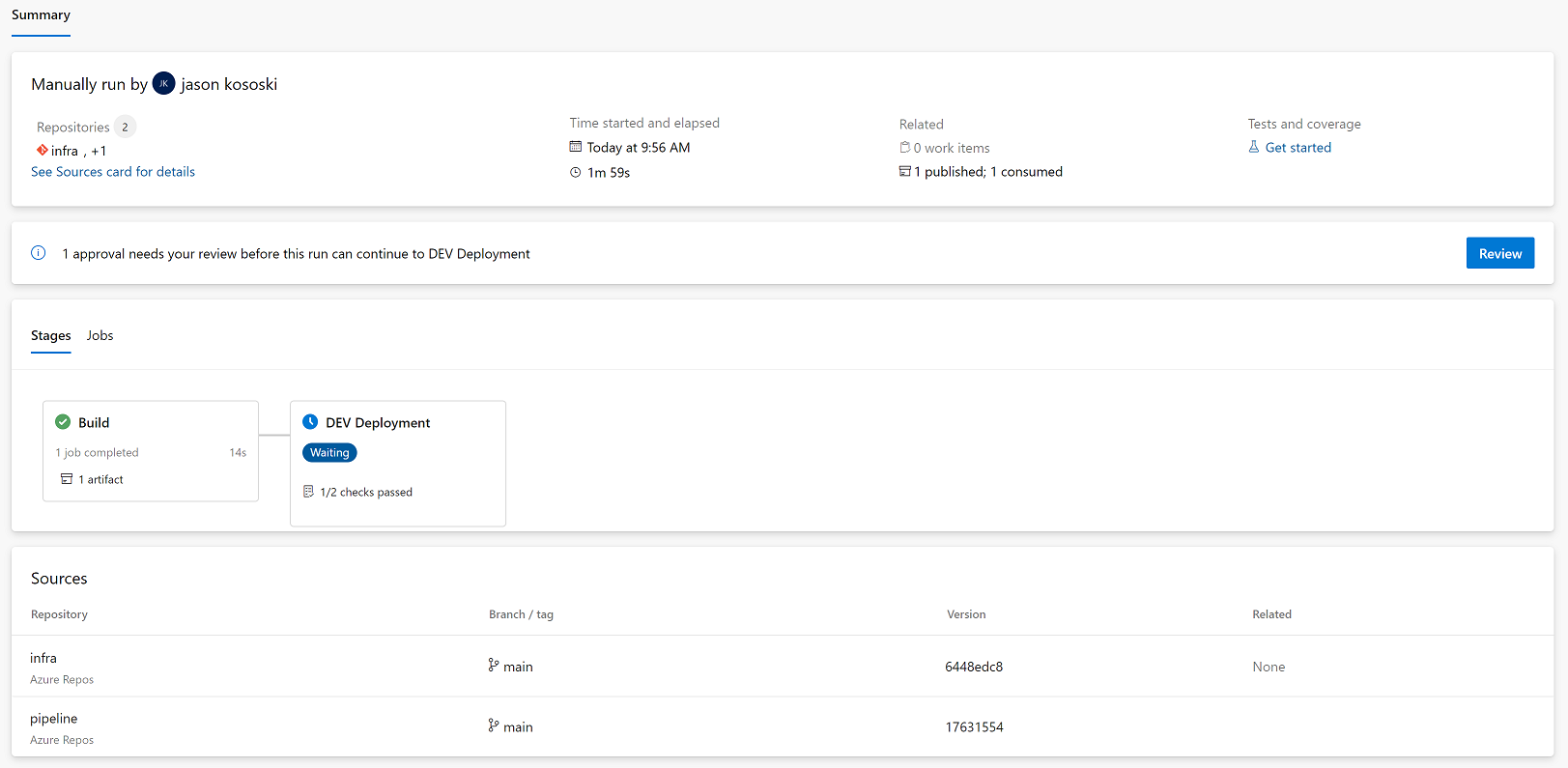1568x768 pixels.
Task: Click 1 job completed text
Action: pyautogui.click(x=97, y=452)
